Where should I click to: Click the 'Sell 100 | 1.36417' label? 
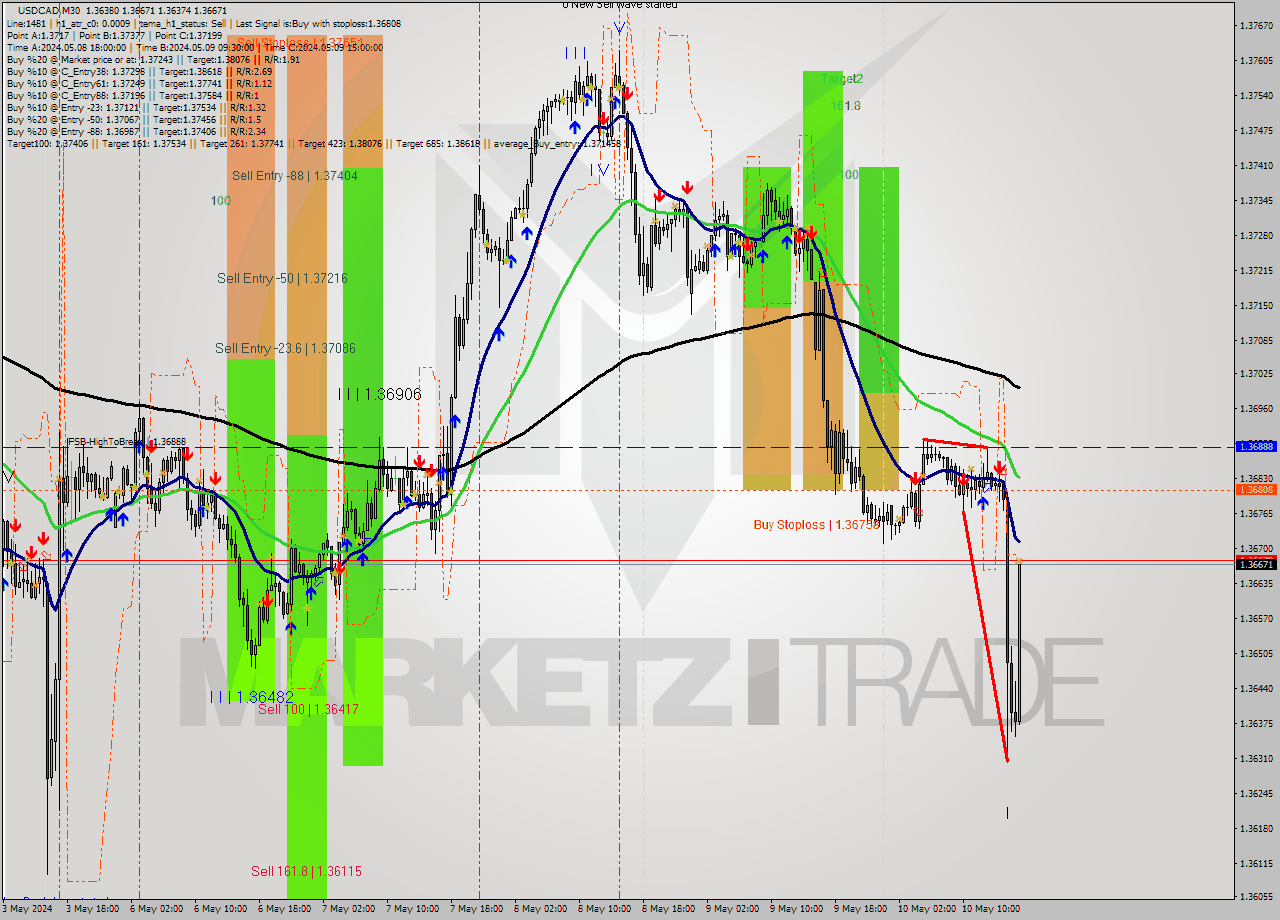point(308,709)
